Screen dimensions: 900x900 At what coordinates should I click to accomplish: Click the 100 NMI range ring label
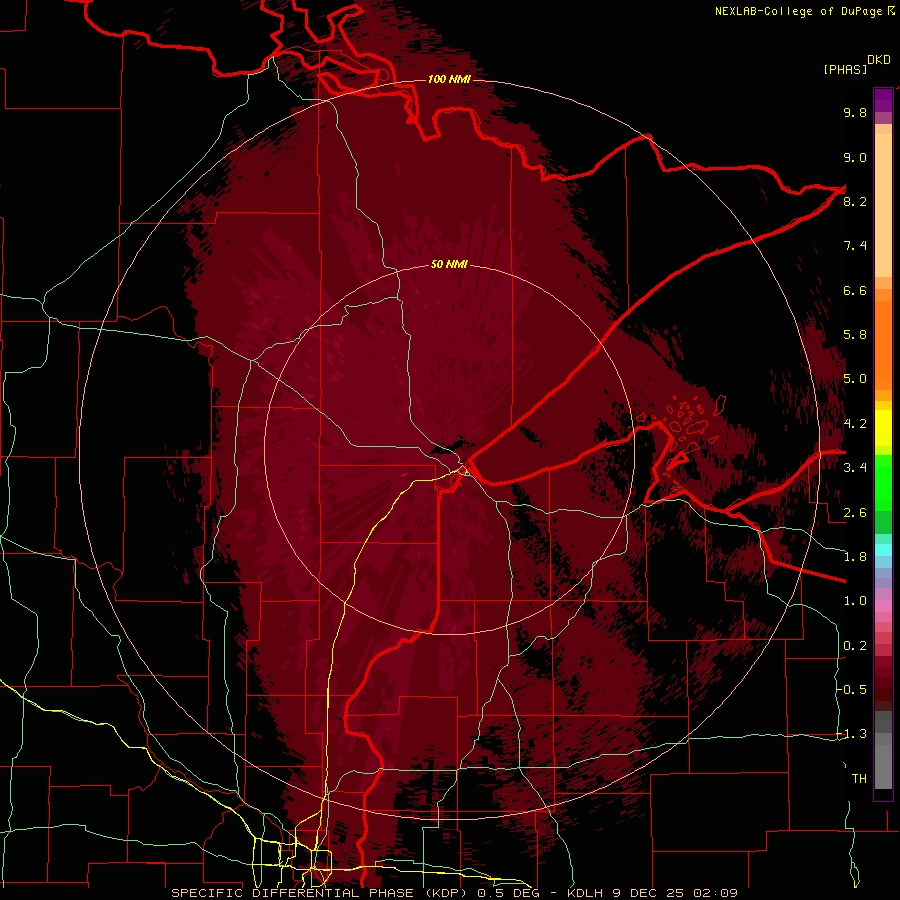tap(449, 79)
